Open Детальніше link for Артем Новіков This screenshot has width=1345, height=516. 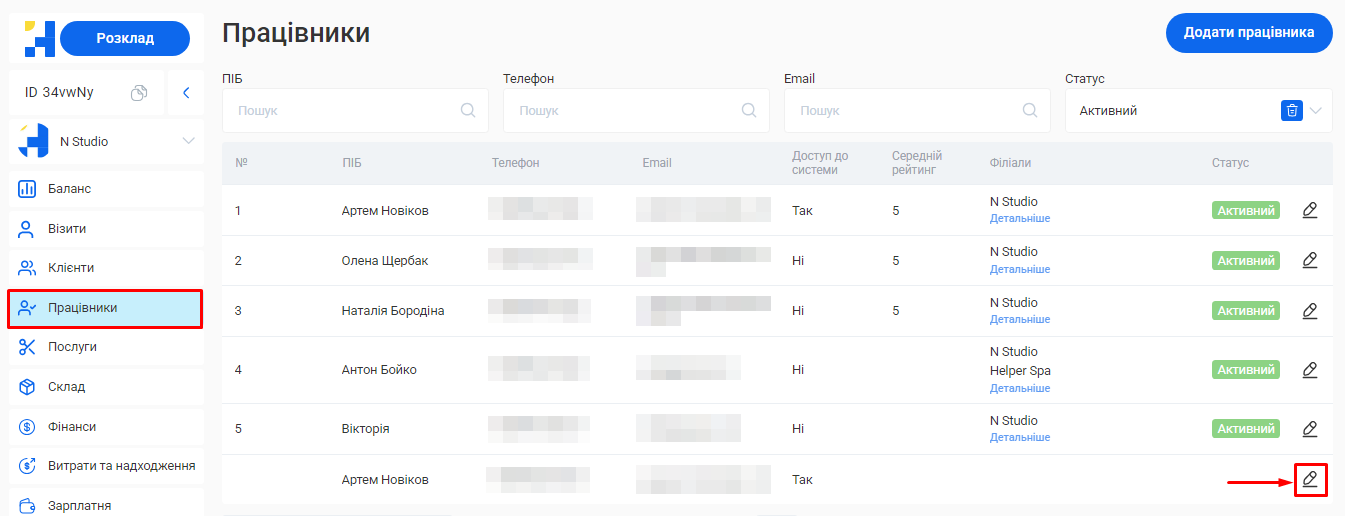(x=1019, y=218)
